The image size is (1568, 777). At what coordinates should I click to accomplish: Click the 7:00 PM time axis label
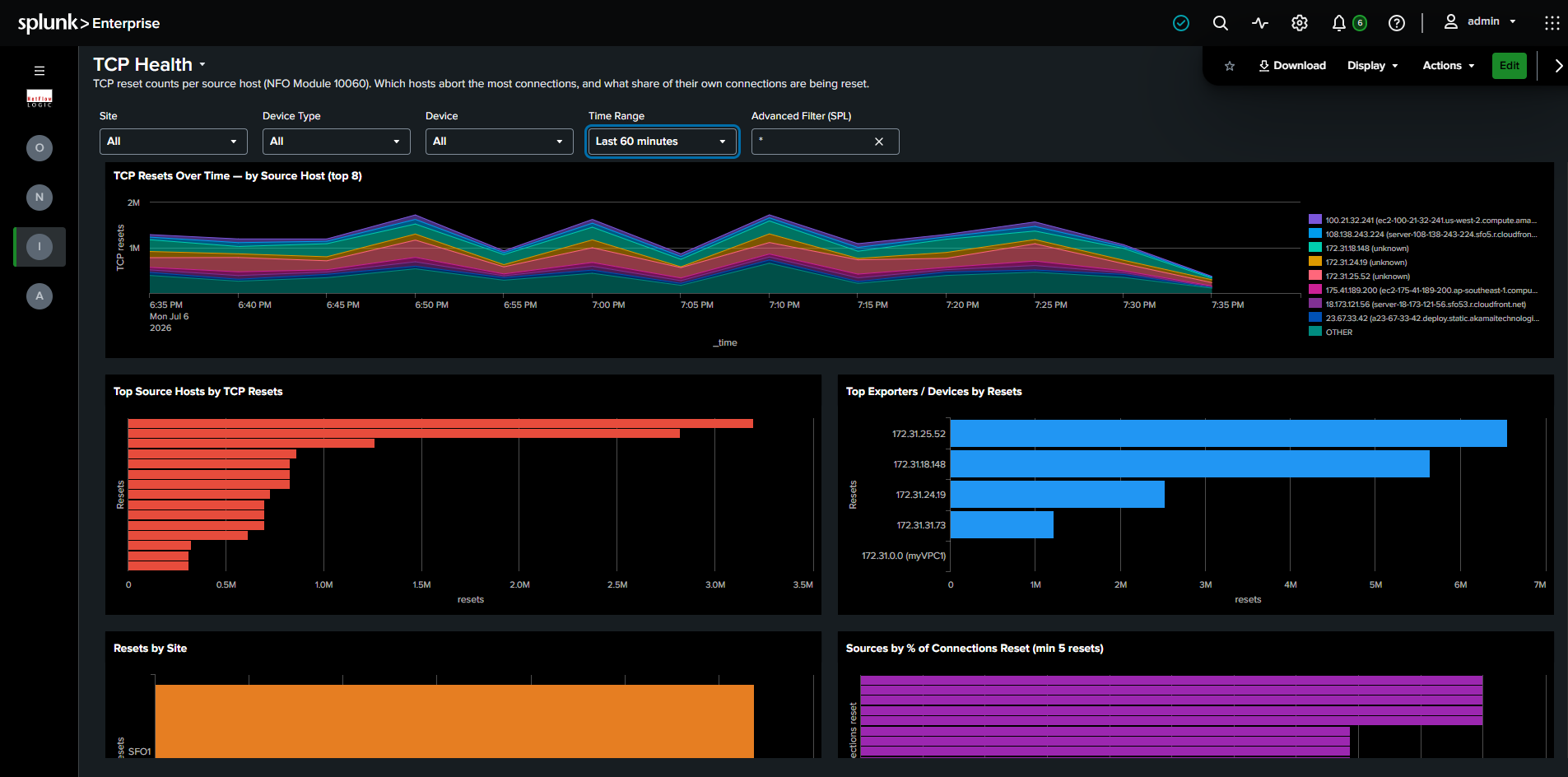tap(608, 305)
